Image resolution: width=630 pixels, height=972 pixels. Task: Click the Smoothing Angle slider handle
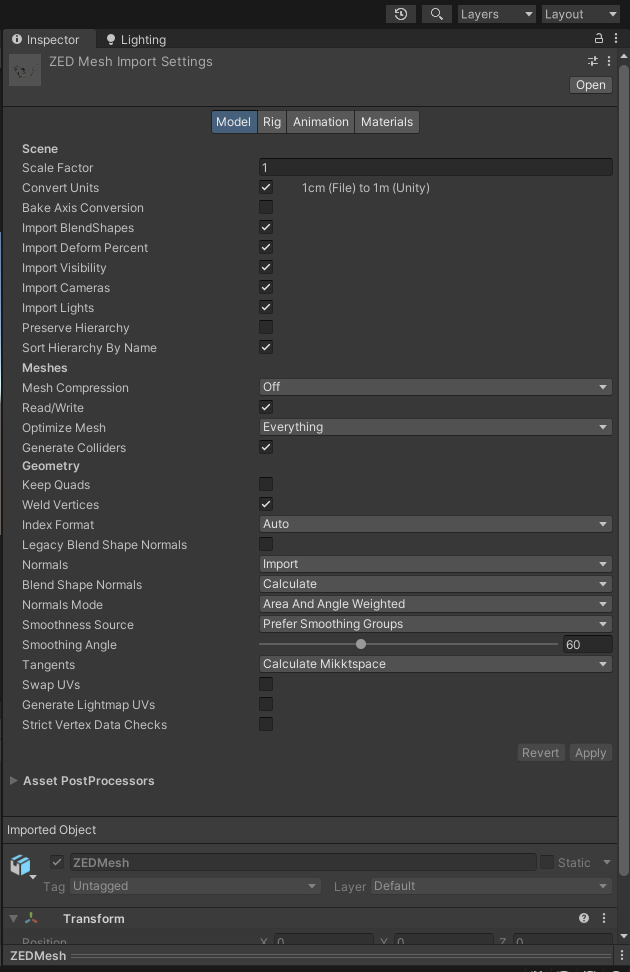tap(361, 645)
